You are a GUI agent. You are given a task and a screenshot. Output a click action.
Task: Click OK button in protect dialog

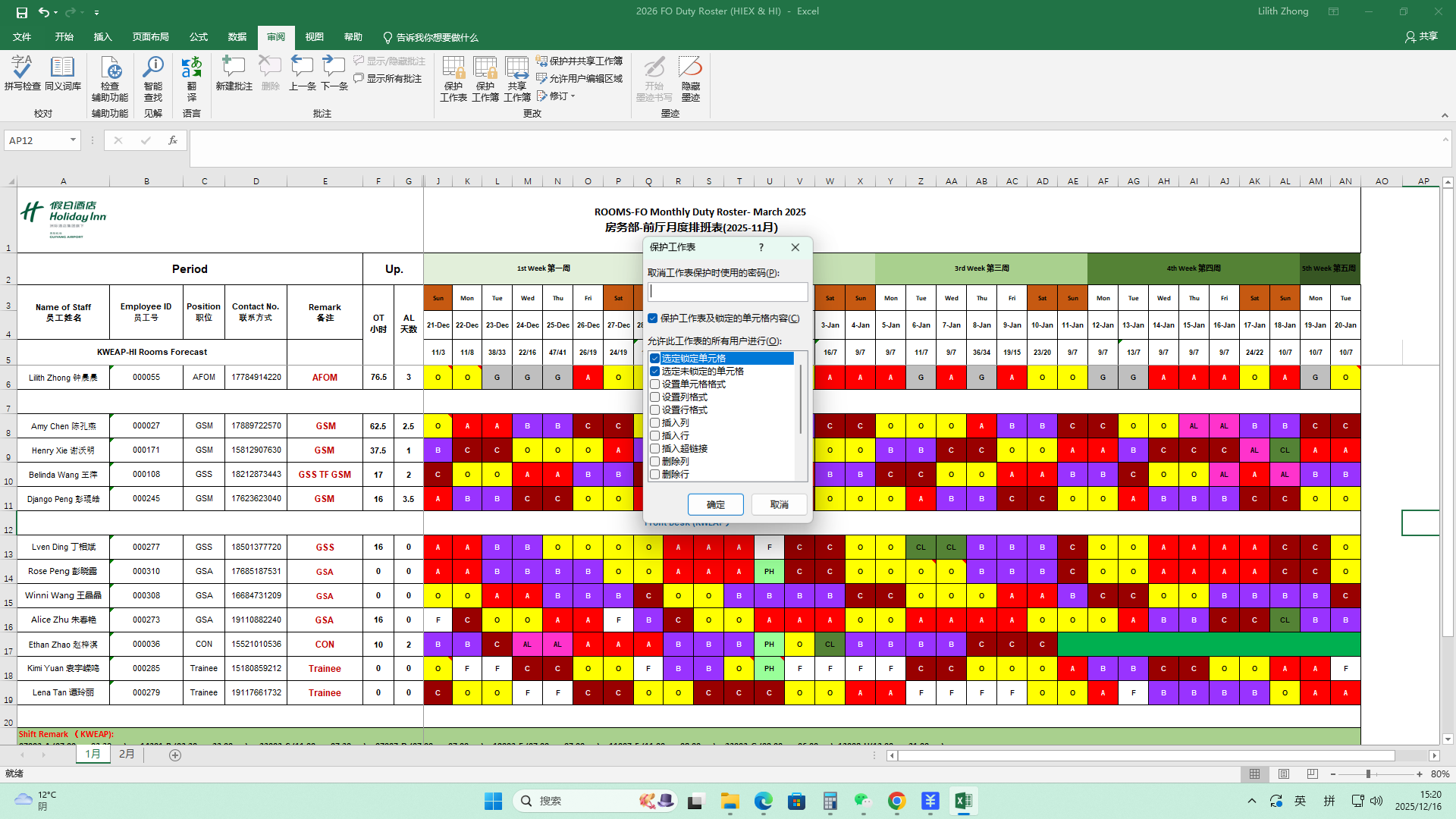[715, 505]
